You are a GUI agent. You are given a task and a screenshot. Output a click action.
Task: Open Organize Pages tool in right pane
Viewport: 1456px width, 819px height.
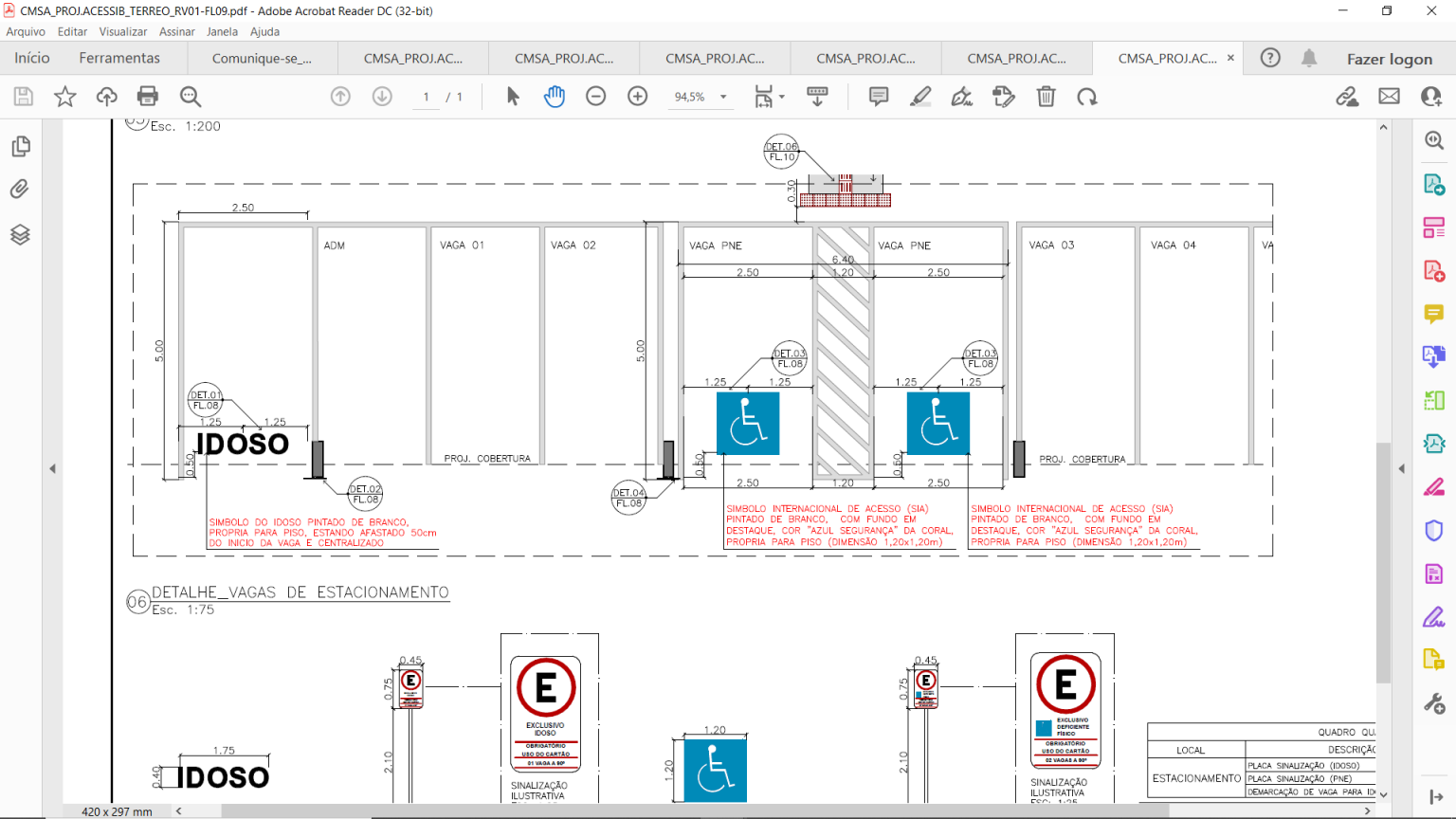pos(1434,227)
